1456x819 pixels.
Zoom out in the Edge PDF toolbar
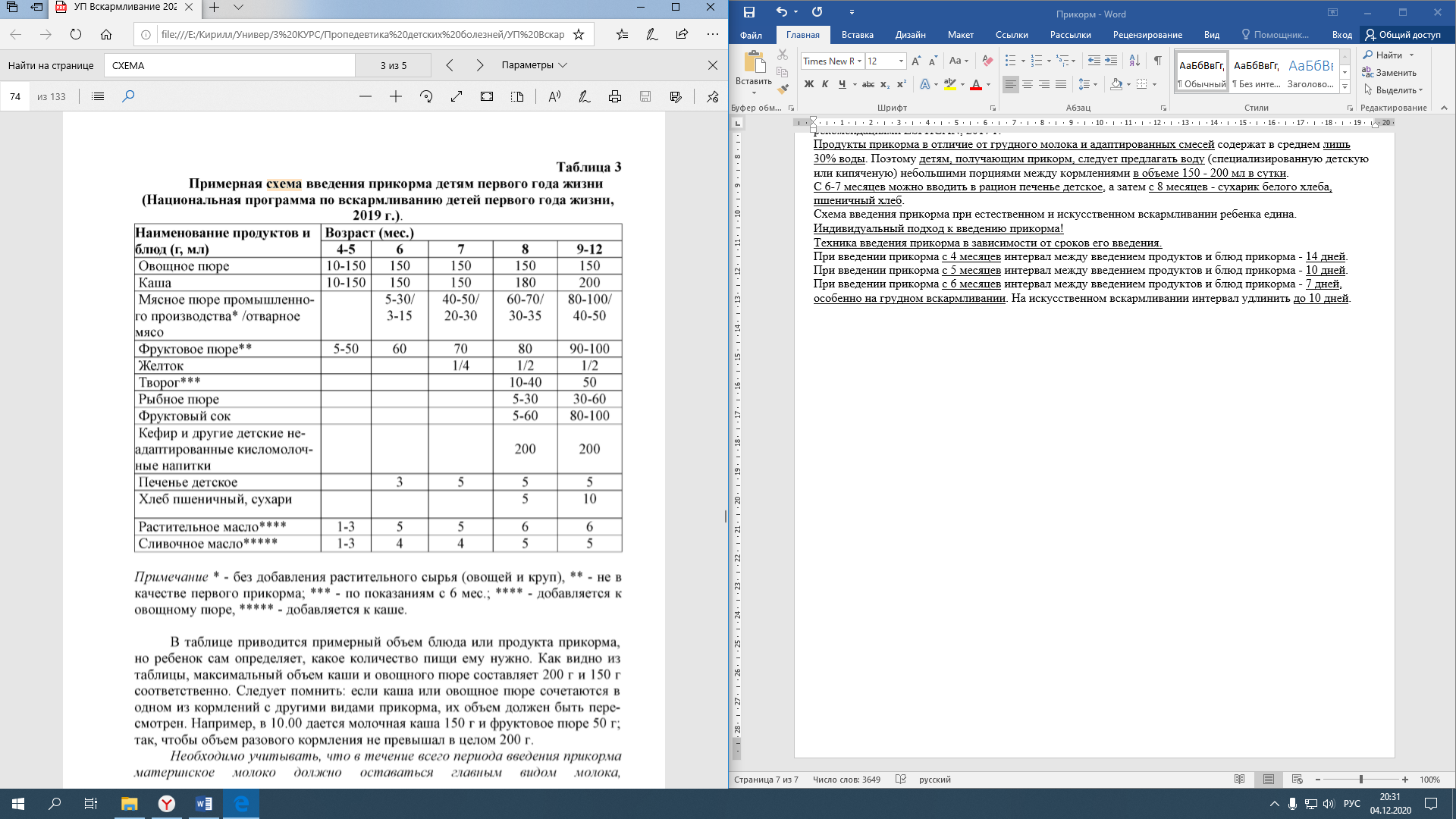[x=366, y=96]
